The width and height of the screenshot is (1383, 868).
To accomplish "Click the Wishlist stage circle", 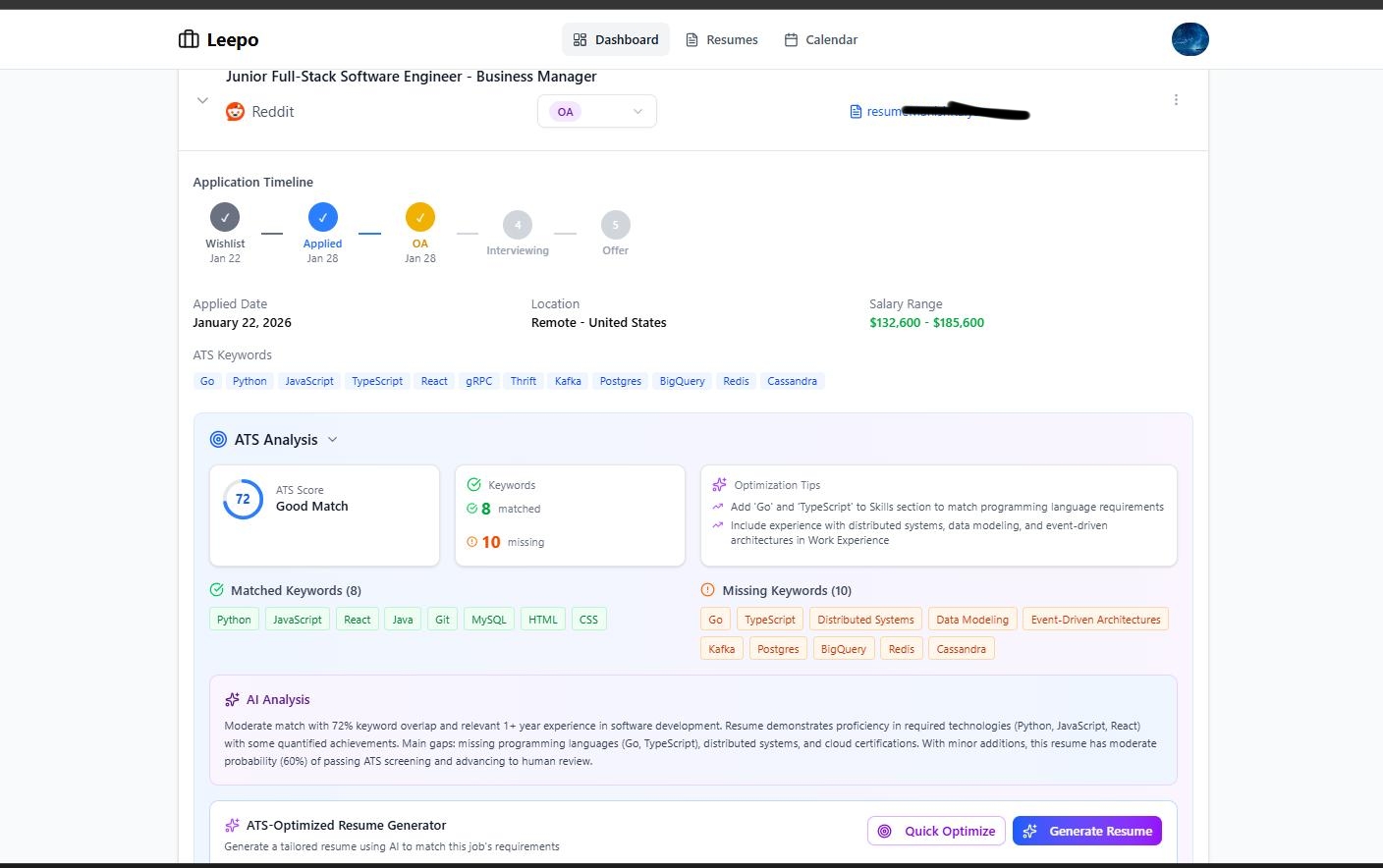I will pos(225,217).
